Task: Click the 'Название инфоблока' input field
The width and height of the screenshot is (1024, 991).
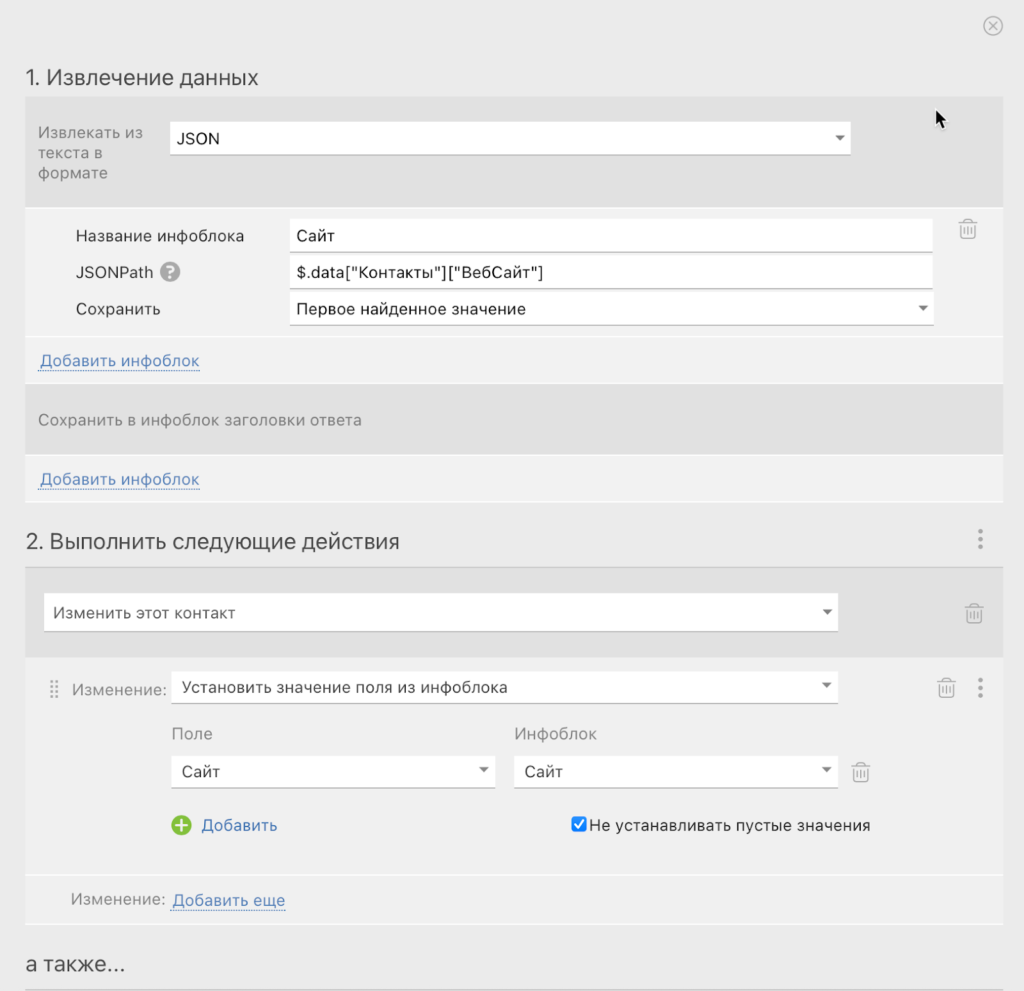Action: tap(611, 236)
